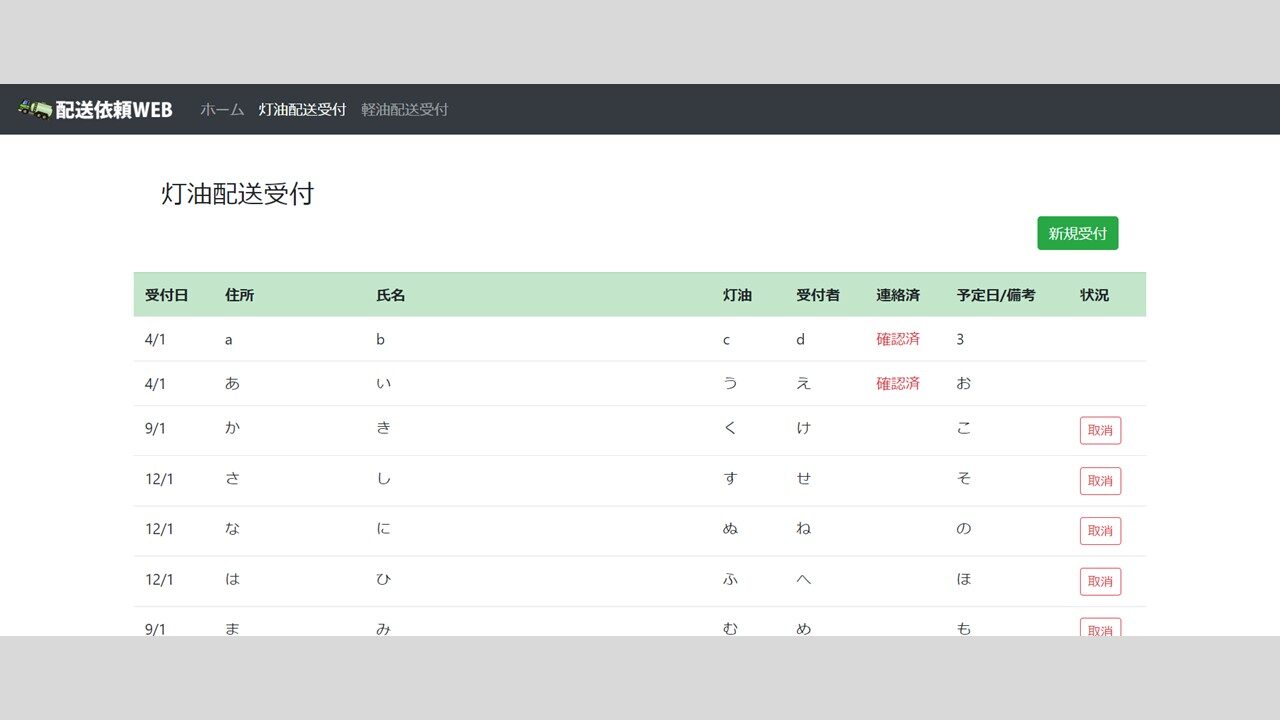Screen dimensions: 1280x720
Task: Select the 4/1 date cell in row a
Action: coord(155,339)
